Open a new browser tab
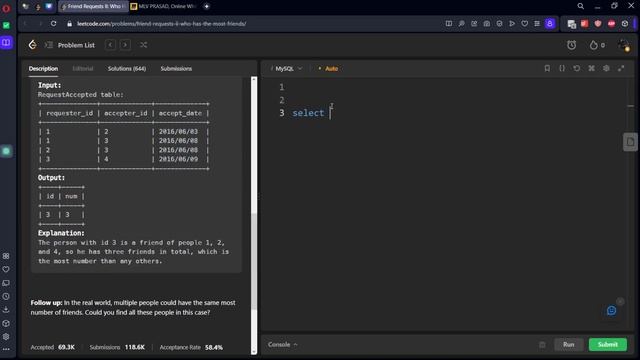Viewport: 640px width, 360px height. (207, 7)
